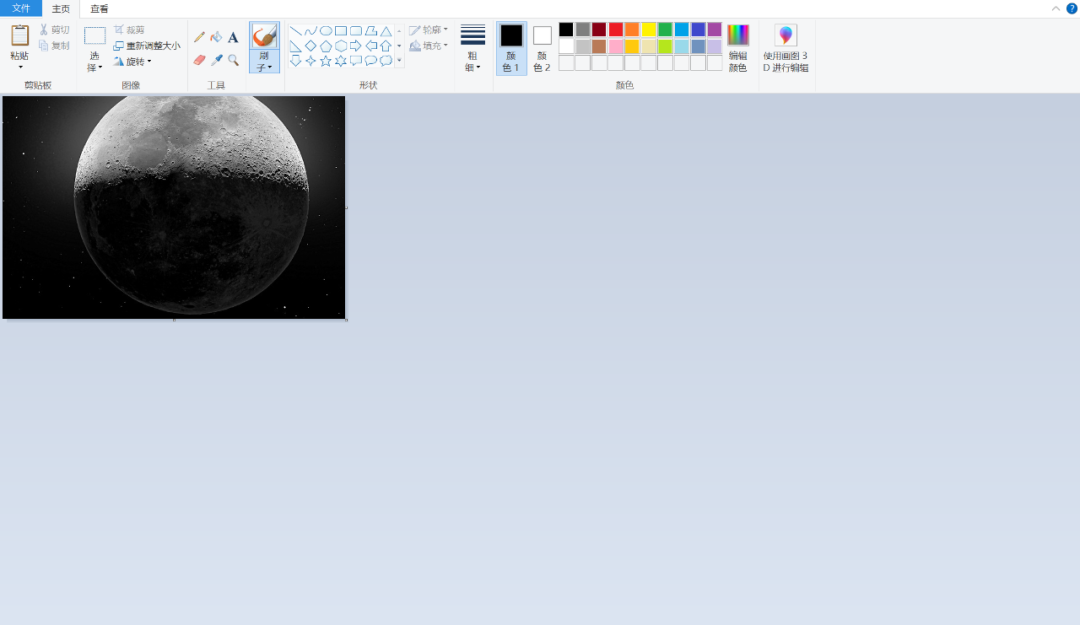This screenshot has width=1080, height=625.
Task: Select the Color picker eyedropper tool
Action: pos(216,60)
